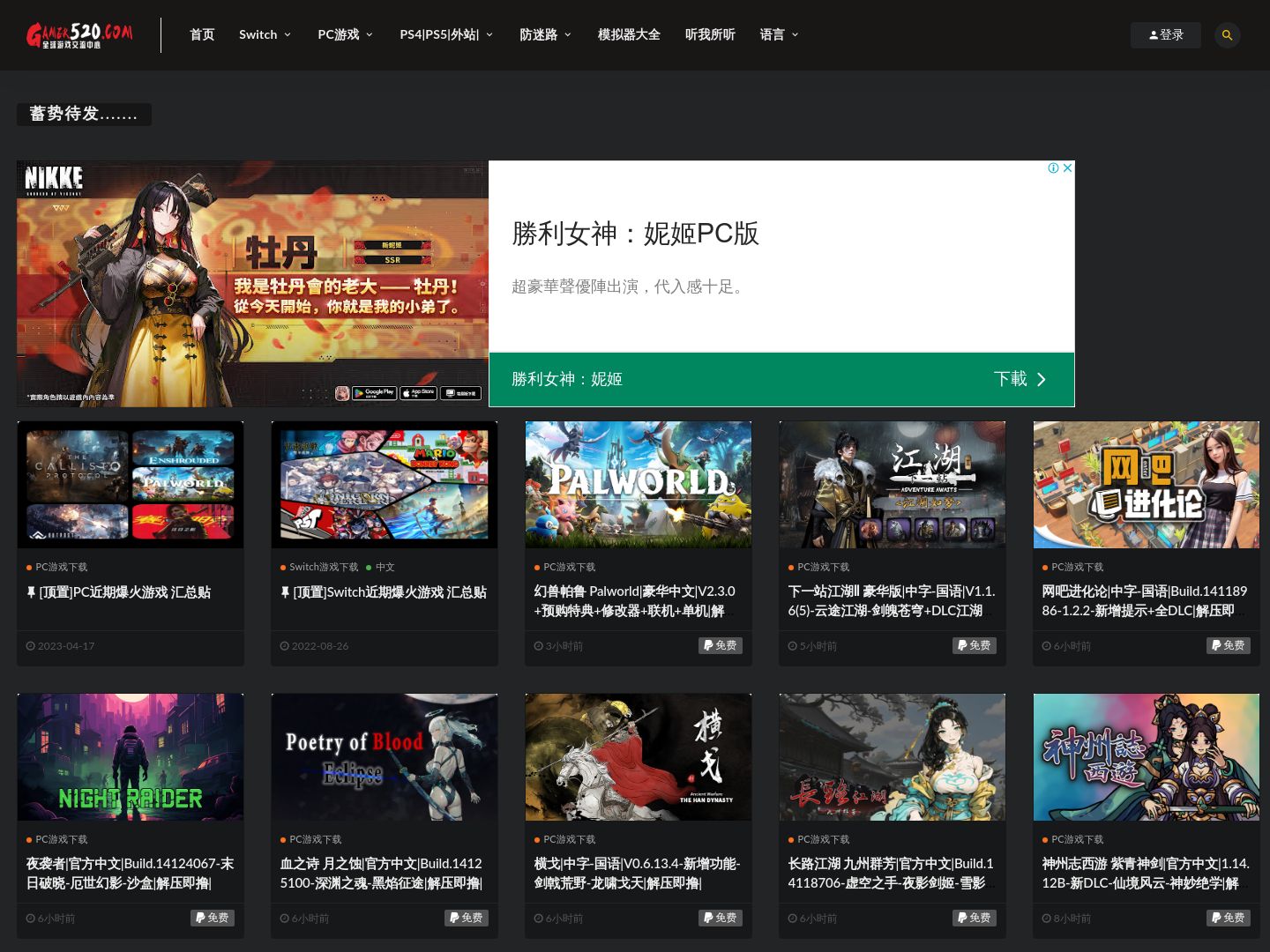Open the 幻兽帕鲁 Palworld post title
1270x952 pixels.
click(635, 601)
